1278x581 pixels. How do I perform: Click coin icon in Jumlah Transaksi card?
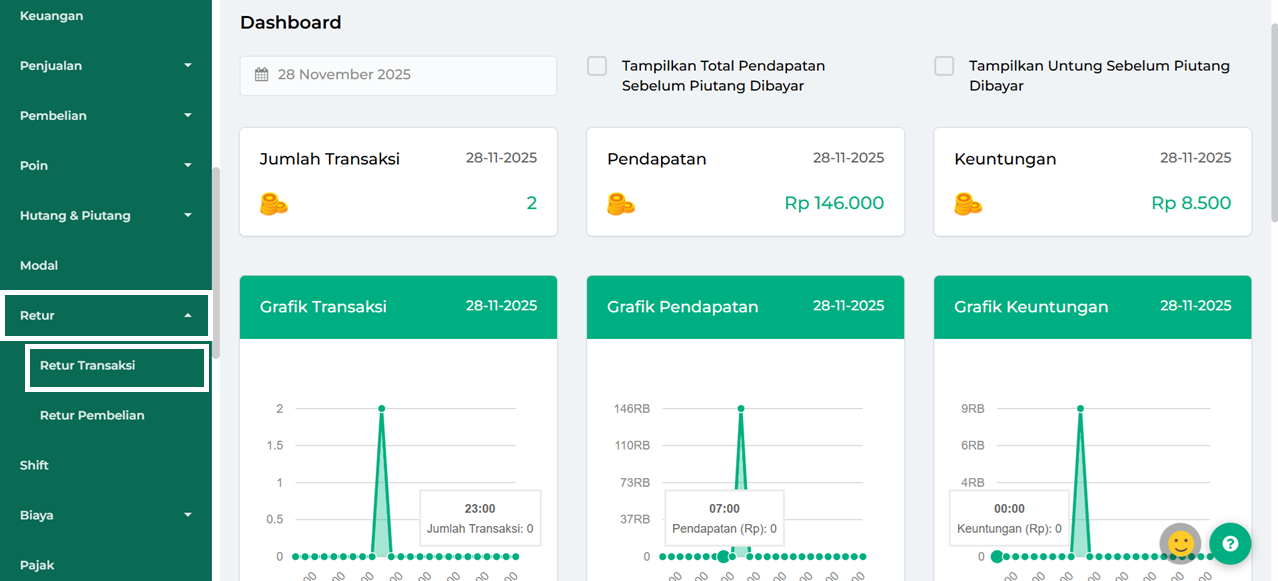(273, 204)
